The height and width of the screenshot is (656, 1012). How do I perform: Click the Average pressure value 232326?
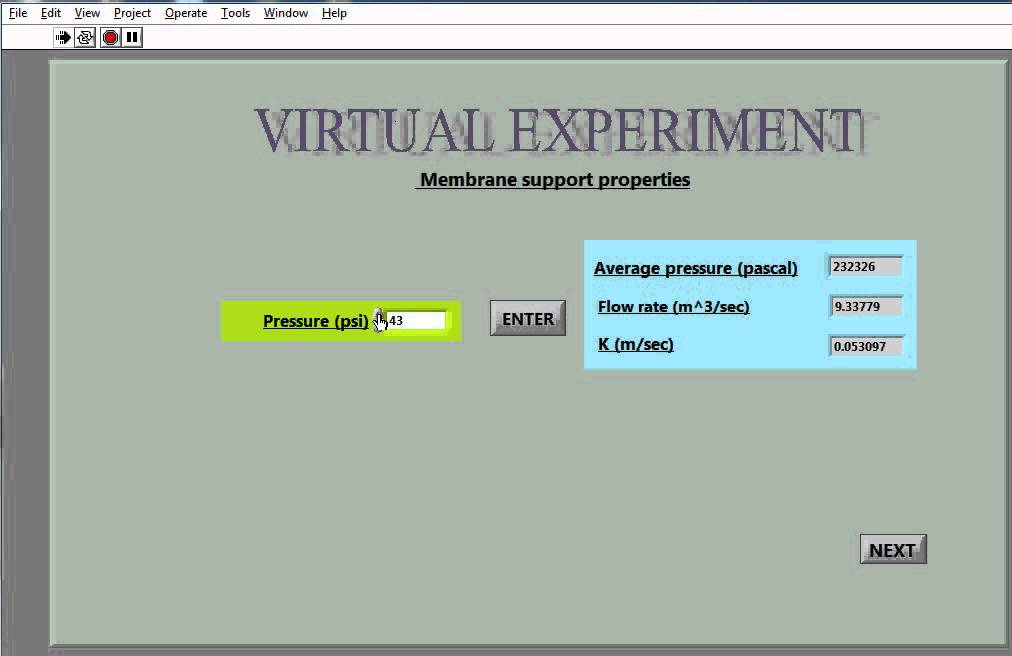[865, 267]
